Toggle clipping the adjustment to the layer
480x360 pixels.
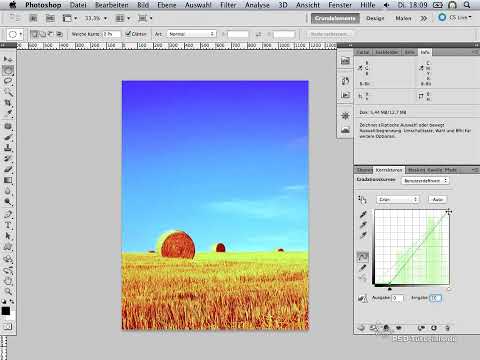pyautogui.click(x=386, y=328)
